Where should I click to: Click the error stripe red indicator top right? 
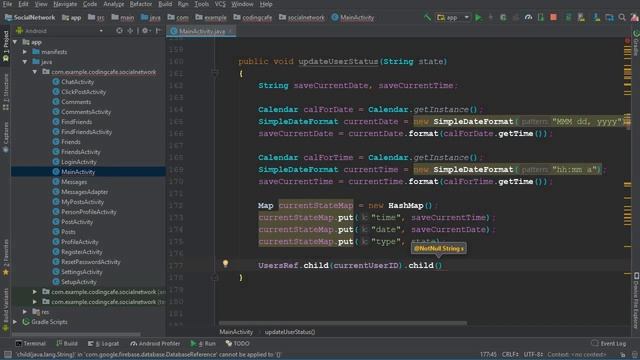[x=627, y=40]
